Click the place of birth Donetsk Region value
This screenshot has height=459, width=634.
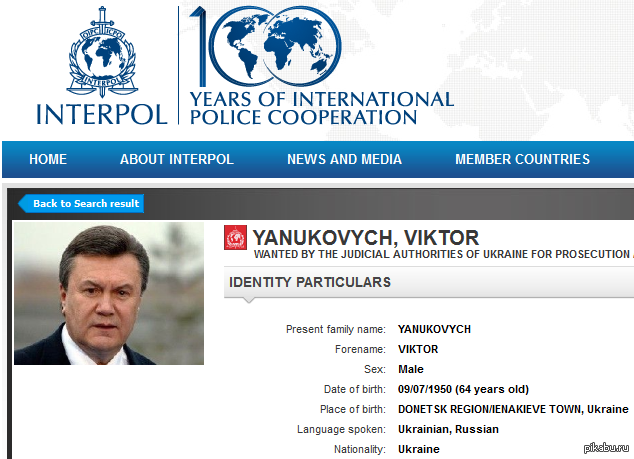[x=513, y=409]
